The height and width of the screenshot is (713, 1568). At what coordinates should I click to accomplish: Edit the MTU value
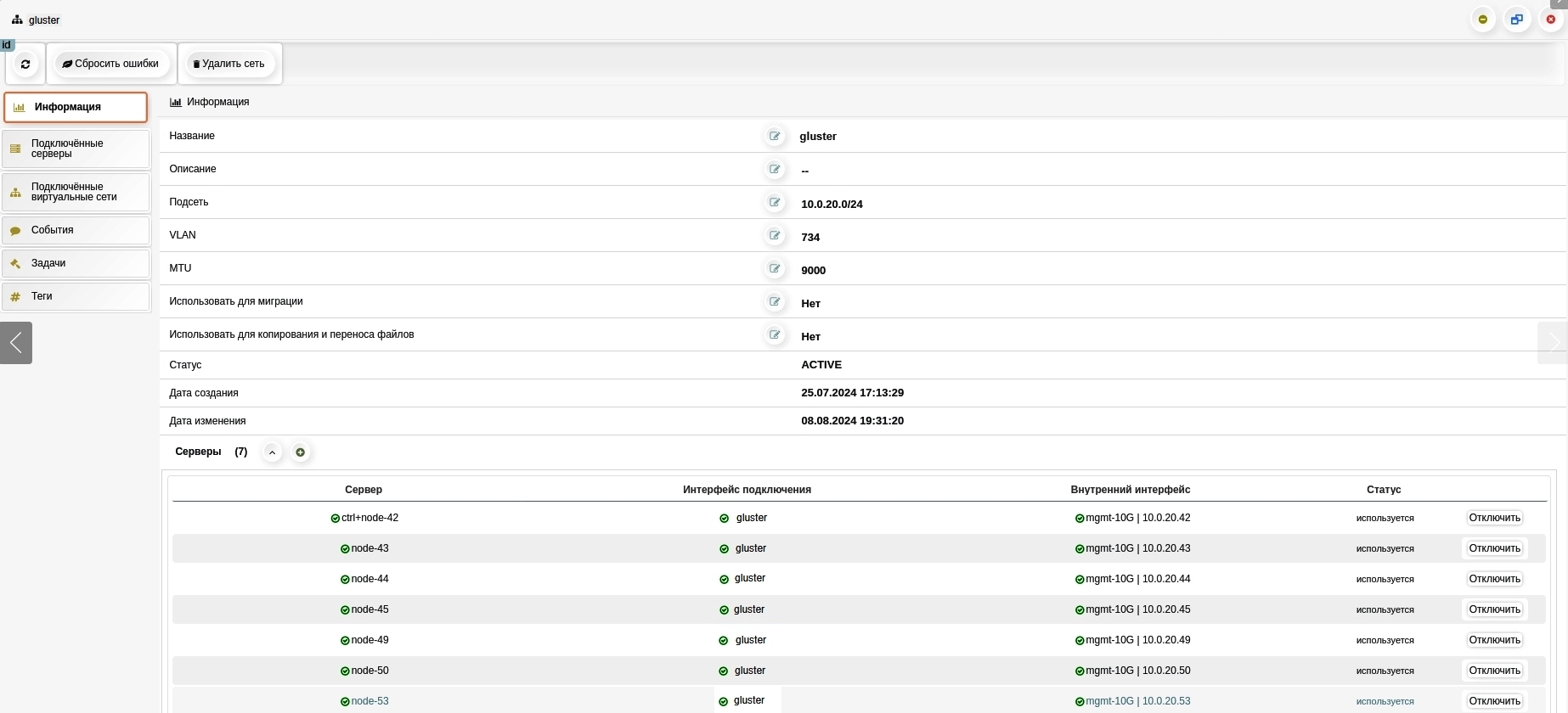(775, 268)
